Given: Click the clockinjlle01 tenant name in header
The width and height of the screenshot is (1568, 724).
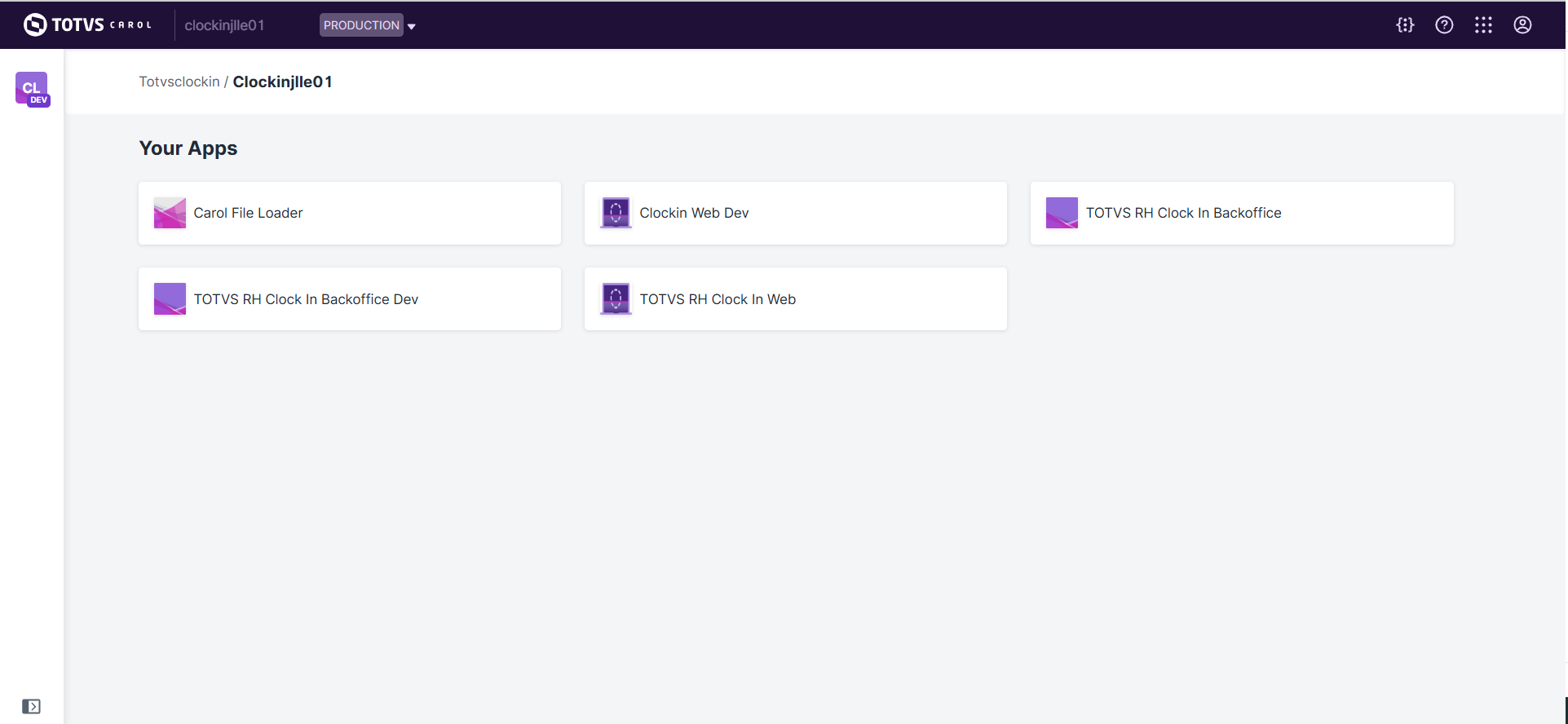Looking at the screenshot, I should (x=224, y=25).
